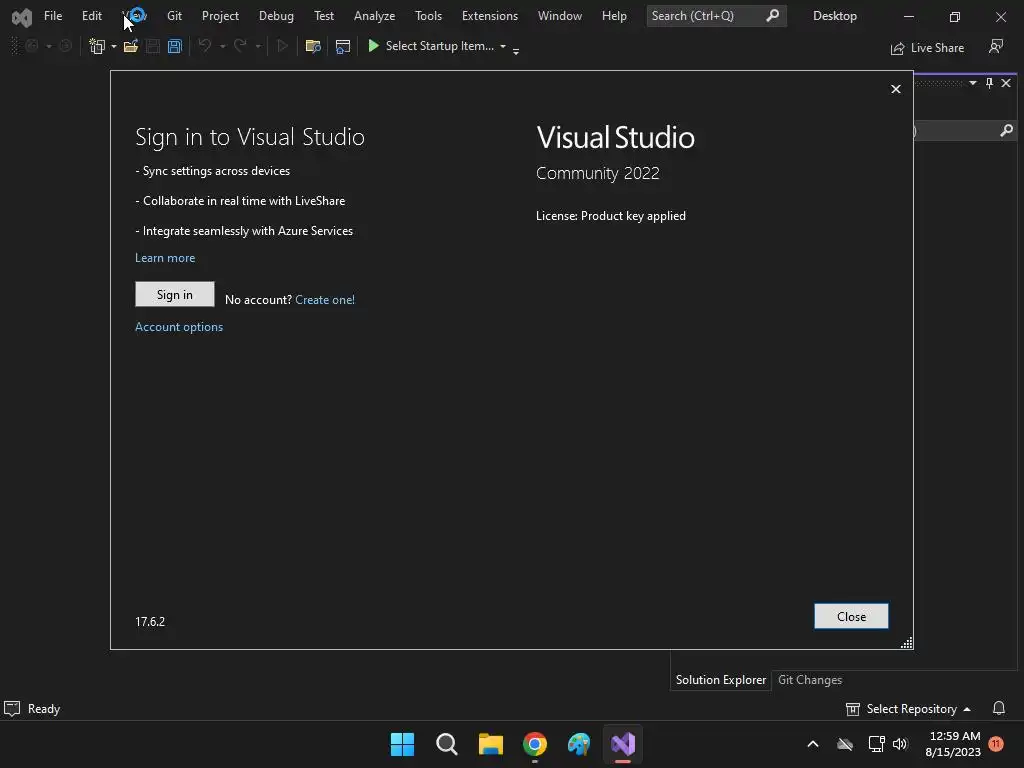1024x768 pixels.
Task: Click the Navigate Backward toolbar icon
Action: (x=31, y=46)
